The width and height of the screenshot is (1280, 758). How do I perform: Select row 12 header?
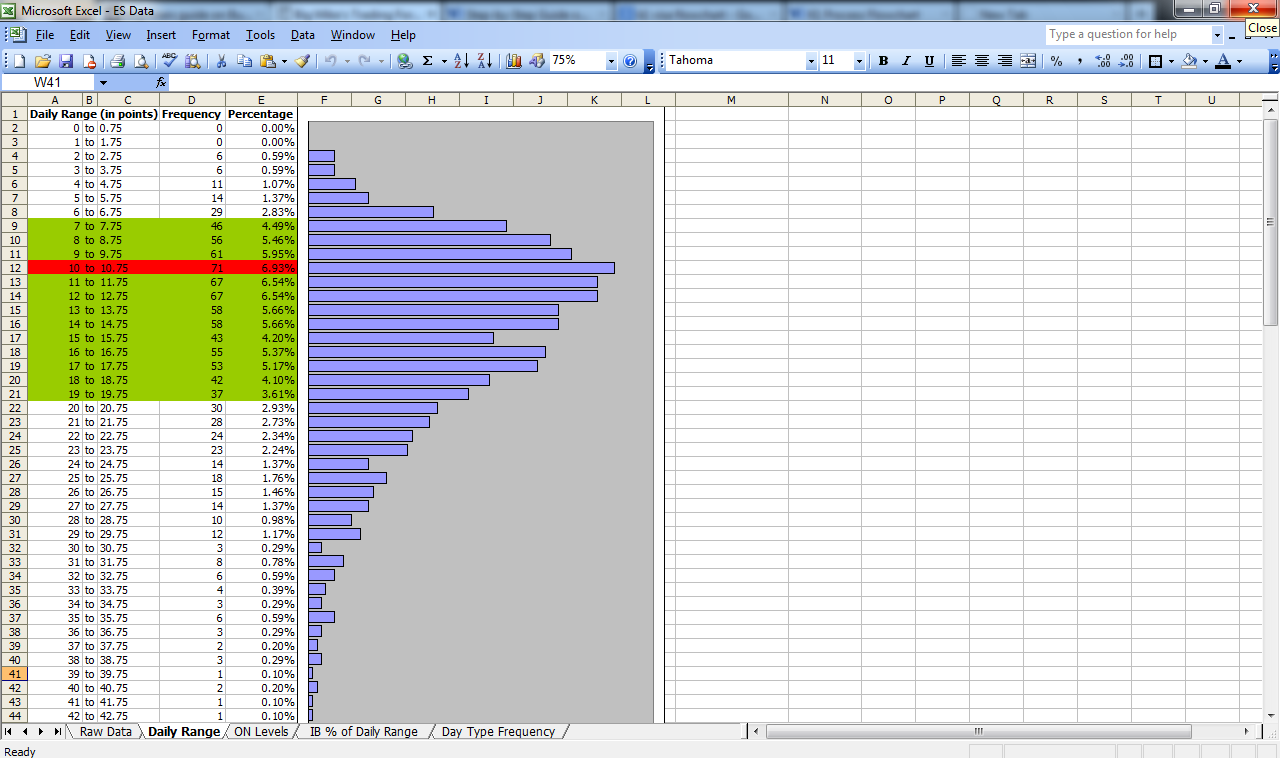14,268
